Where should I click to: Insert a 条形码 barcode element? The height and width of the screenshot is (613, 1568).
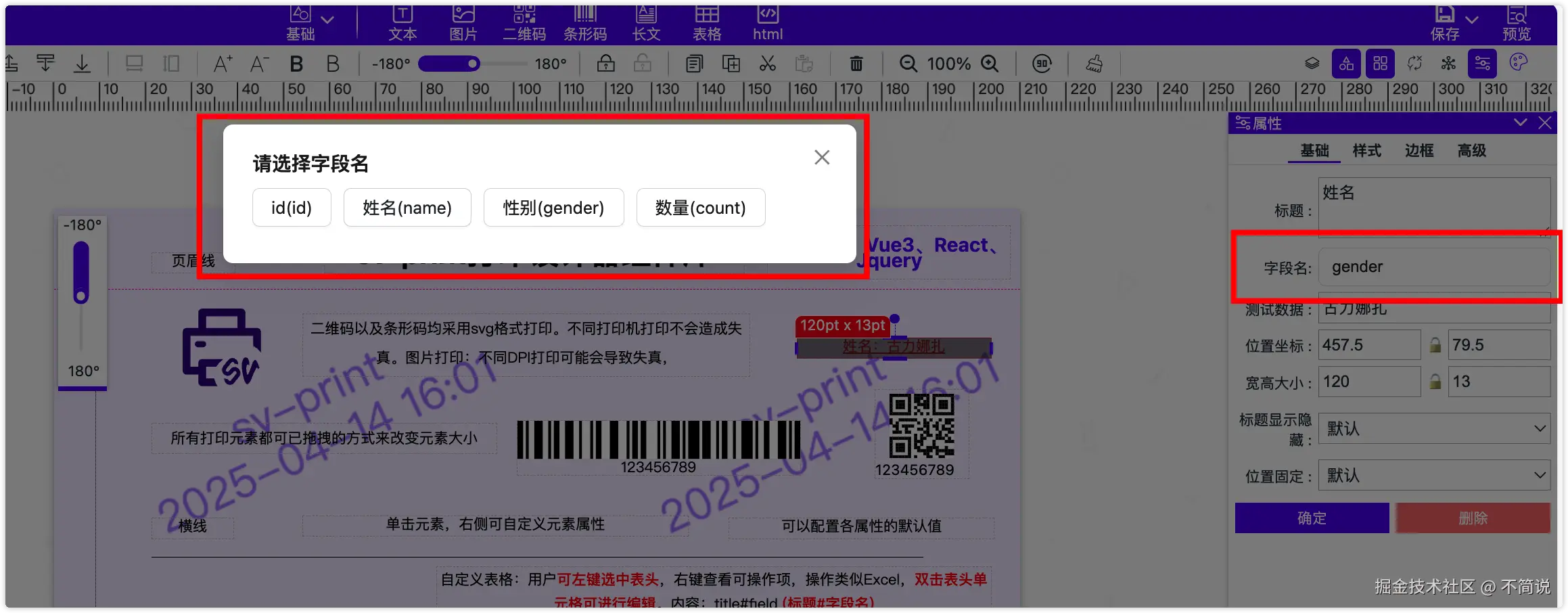585,23
